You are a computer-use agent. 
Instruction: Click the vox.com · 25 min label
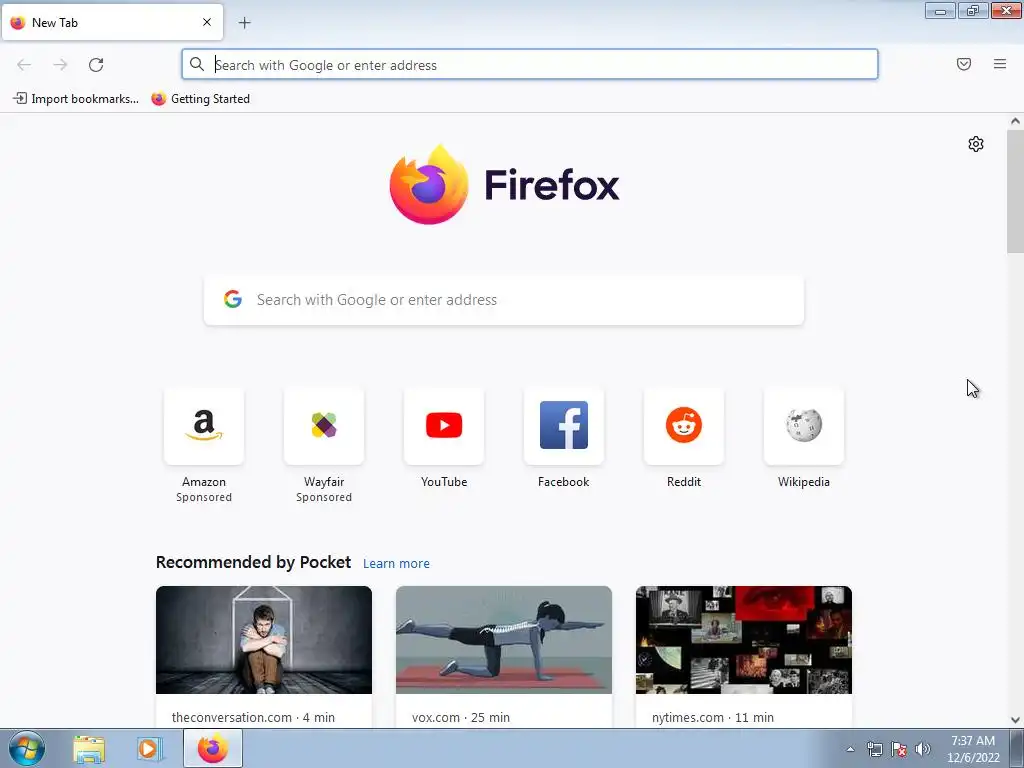[461, 717]
